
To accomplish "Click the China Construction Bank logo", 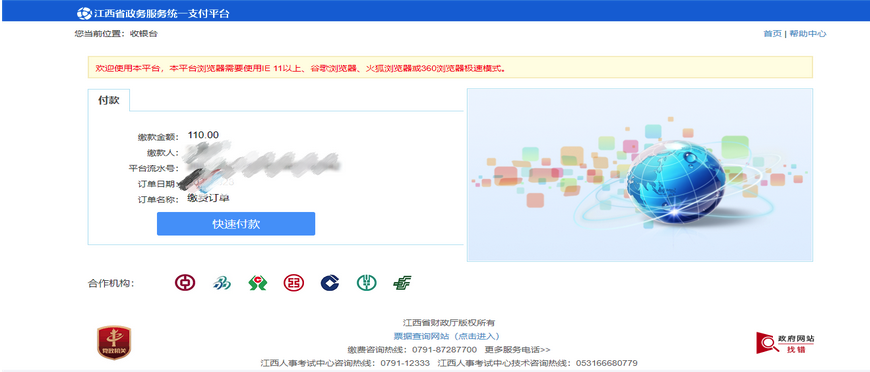I will (330, 283).
